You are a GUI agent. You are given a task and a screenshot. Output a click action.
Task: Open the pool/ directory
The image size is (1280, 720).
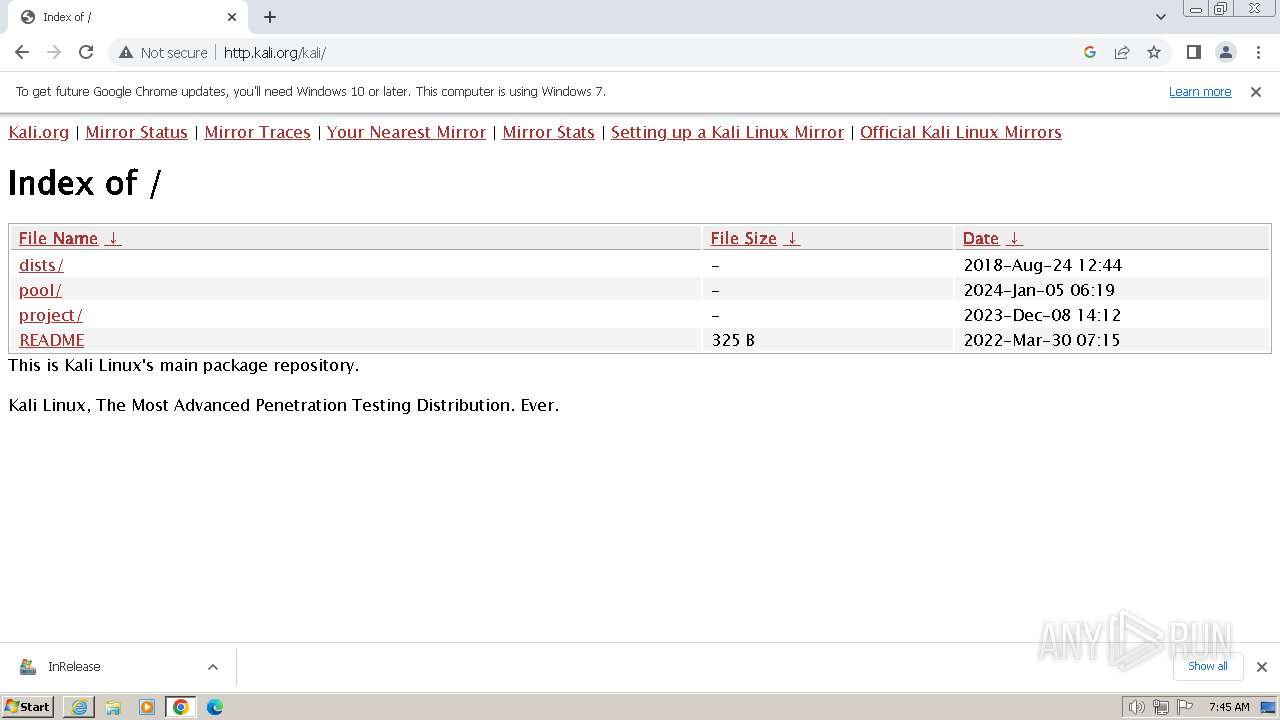(x=40, y=290)
